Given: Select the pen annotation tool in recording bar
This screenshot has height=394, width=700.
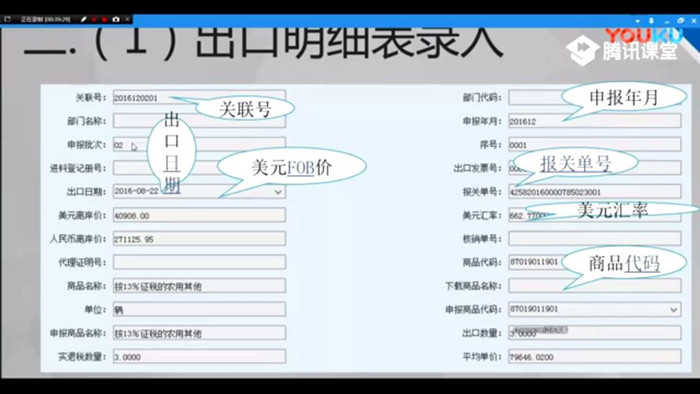Looking at the screenshot, I should pos(83,20).
